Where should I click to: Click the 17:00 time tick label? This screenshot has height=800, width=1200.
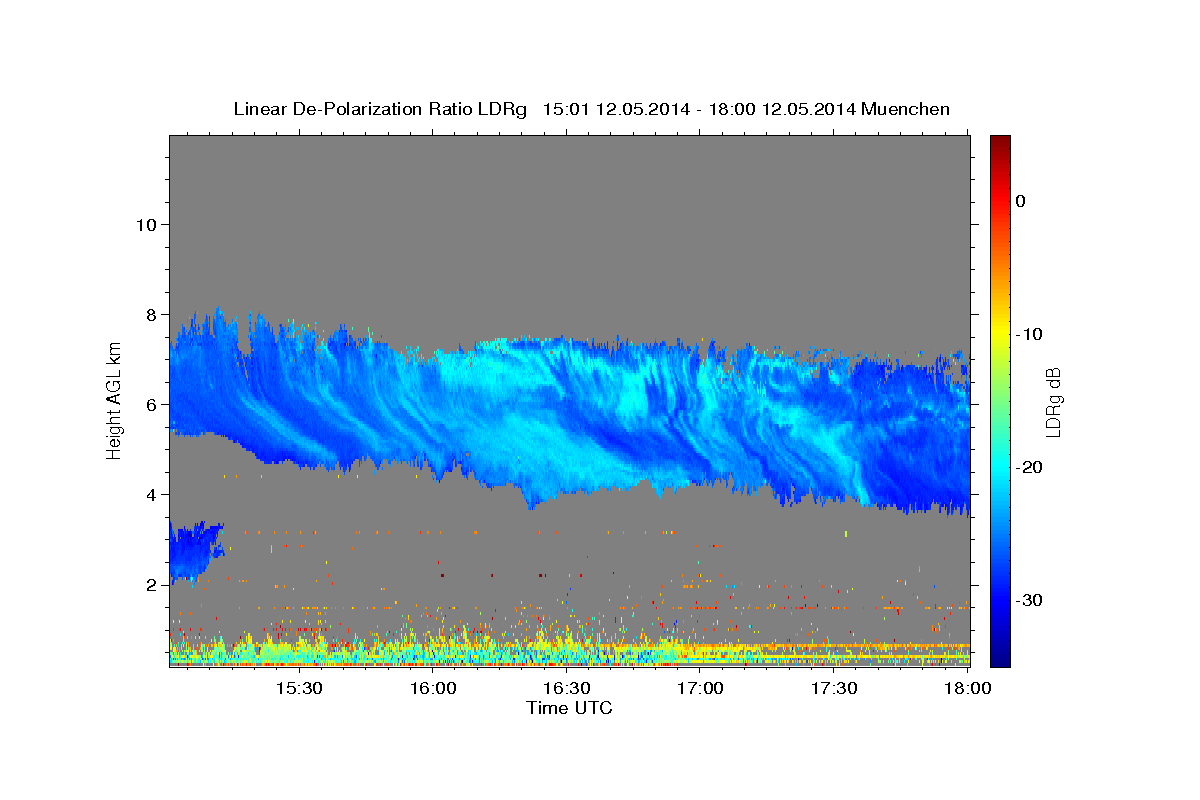pyautogui.click(x=701, y=689)
